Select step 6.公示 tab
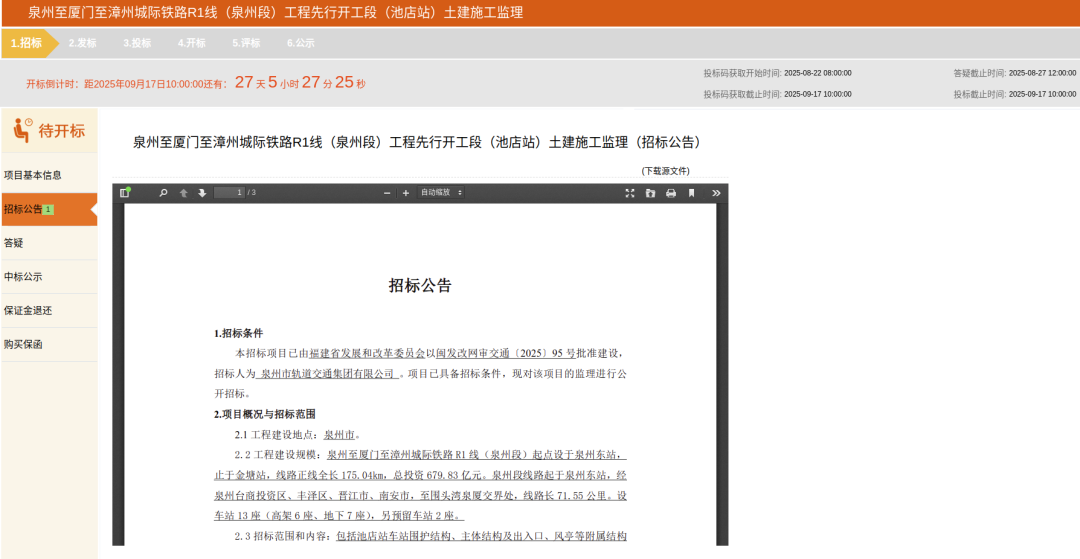 pos(301,43)
